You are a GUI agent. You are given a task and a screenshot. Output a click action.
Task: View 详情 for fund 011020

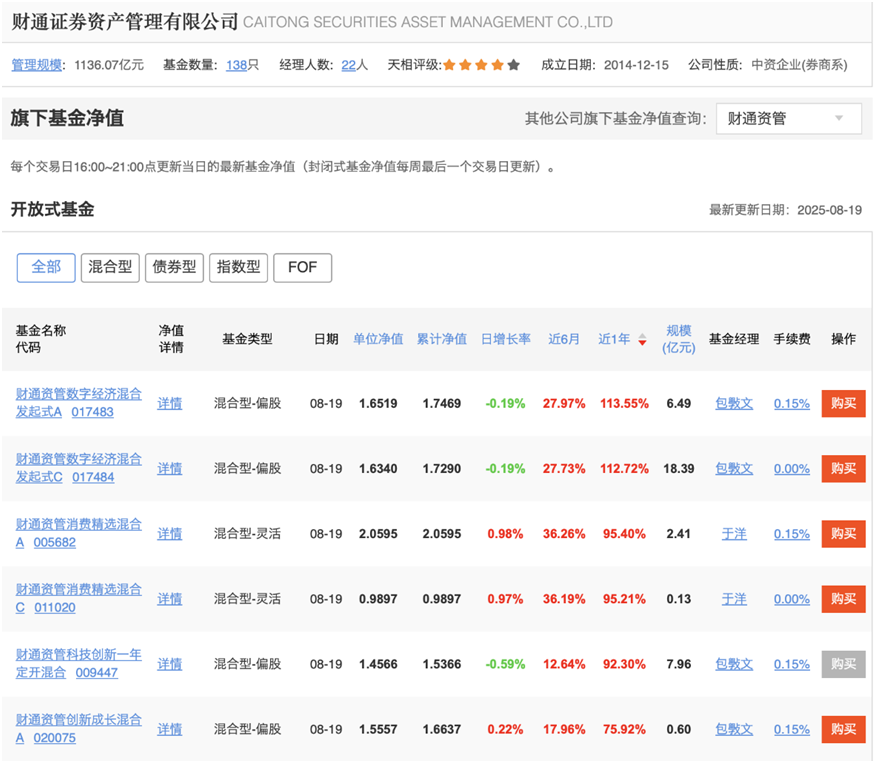click(169, 600)
